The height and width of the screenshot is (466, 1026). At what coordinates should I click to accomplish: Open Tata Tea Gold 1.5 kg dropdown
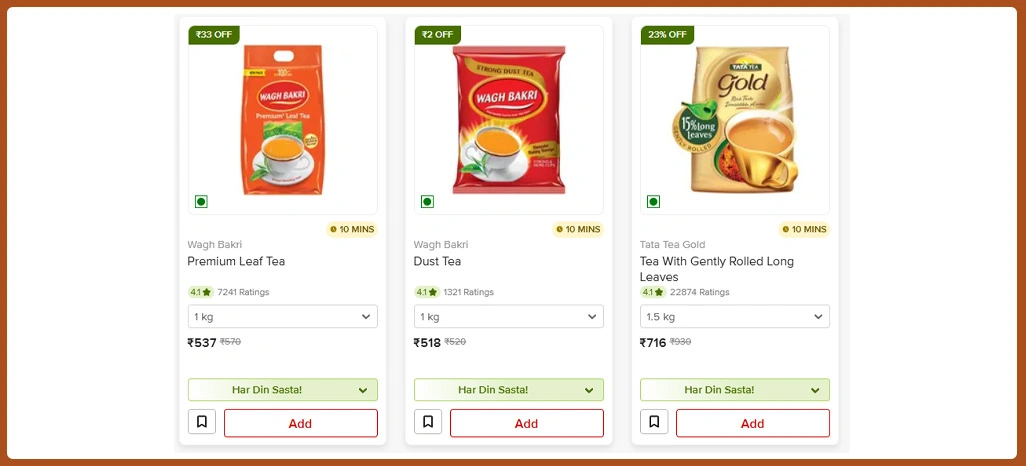[x=735, y=317]
